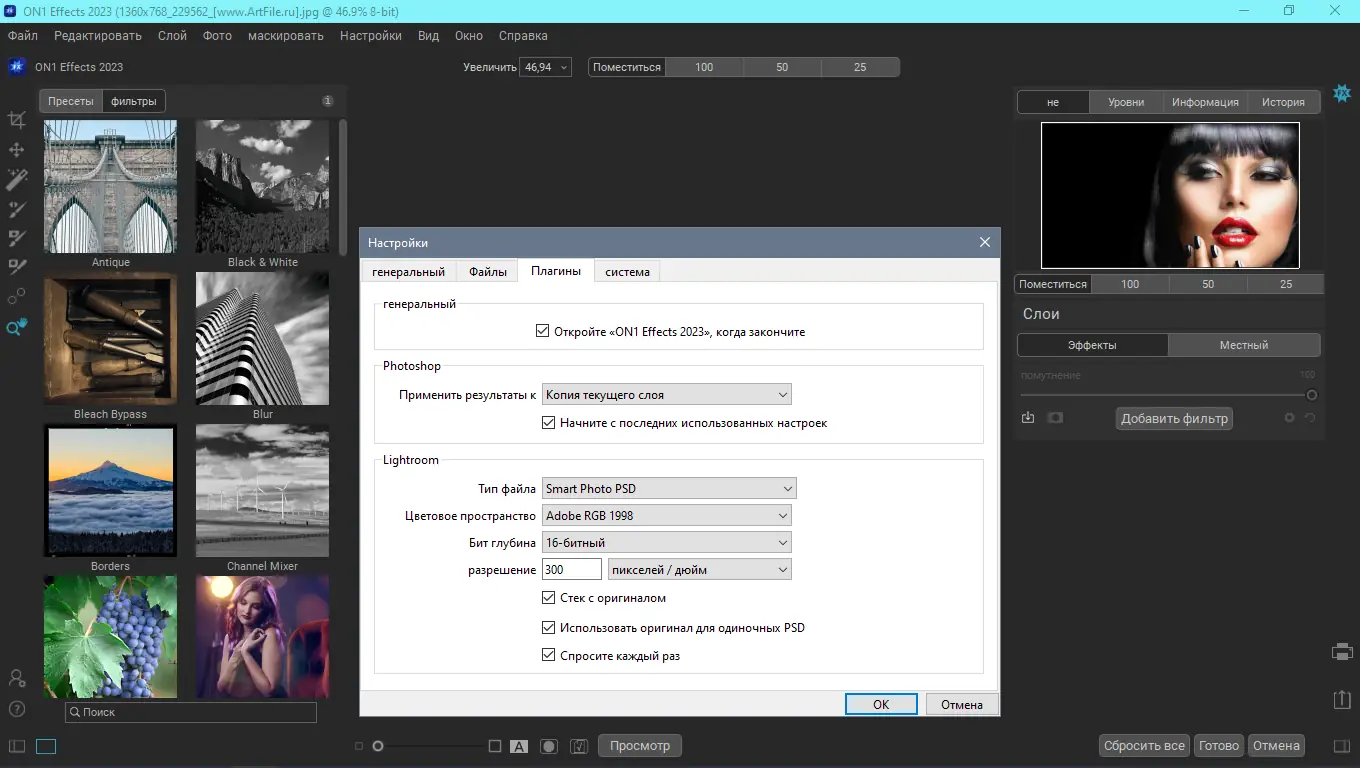The height and width of the screenshot is (768, 1360).
Task: Uncheck "Стек с оригиналом" checkbox
Action: pyautogui.click(x=548, y=598)
